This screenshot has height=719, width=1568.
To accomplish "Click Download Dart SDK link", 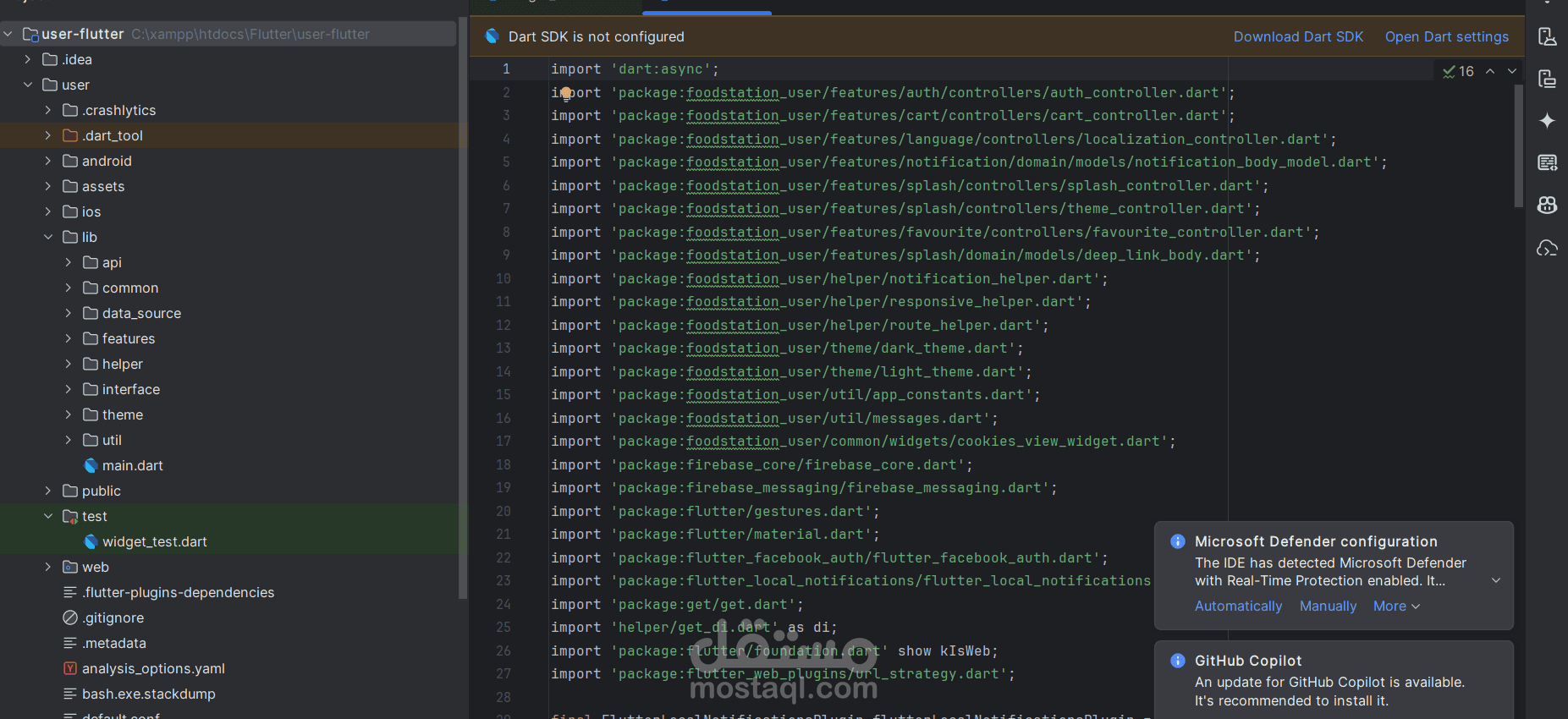I will point(1298,36).
